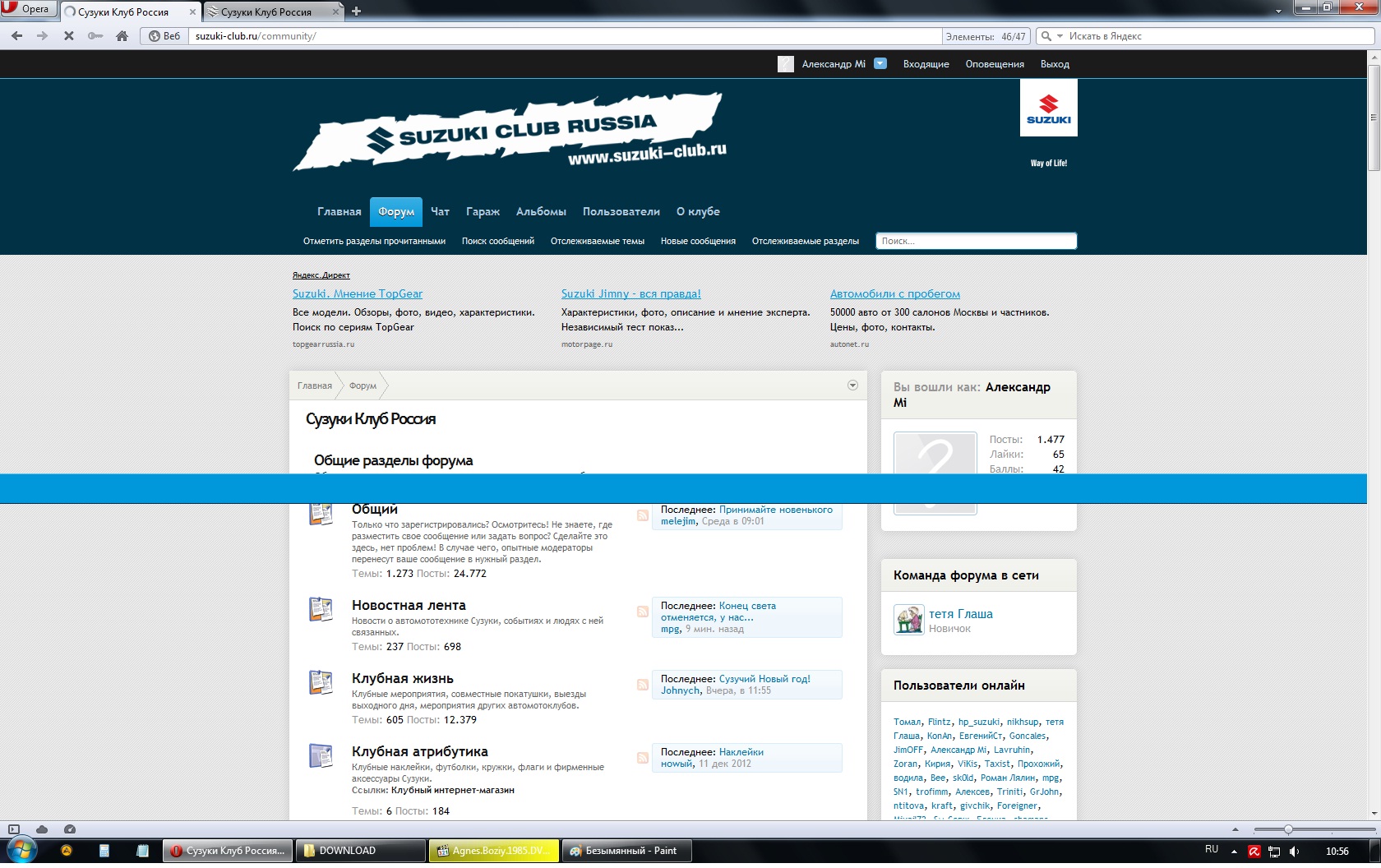Go to browser Home icon
1381x868 pixels.
coord(122,36)
